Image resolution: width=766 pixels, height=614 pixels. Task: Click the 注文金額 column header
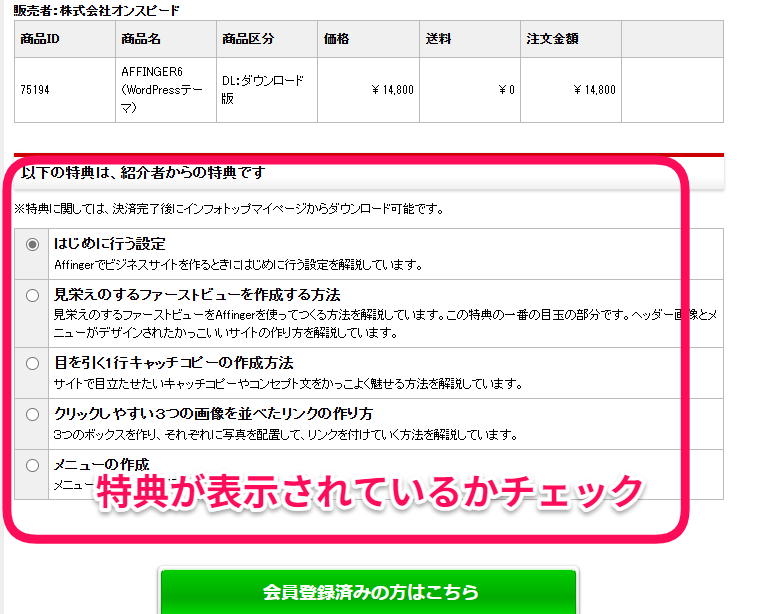tap(552, 39)
